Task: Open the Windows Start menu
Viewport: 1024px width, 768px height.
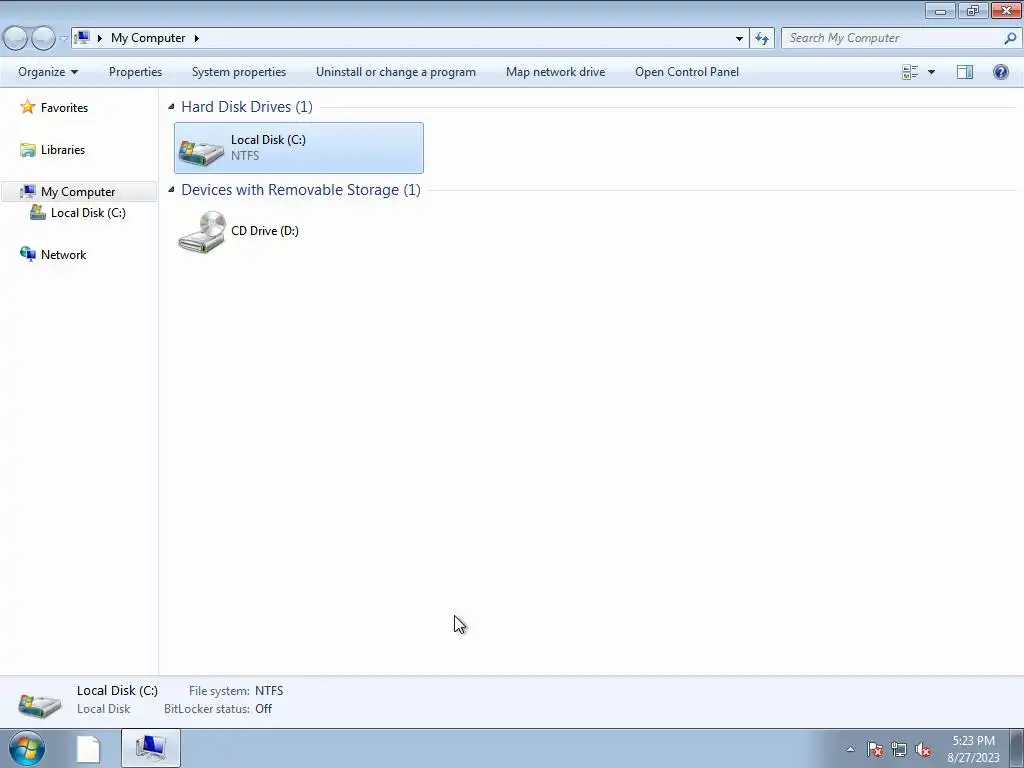Action: [27, 748]
